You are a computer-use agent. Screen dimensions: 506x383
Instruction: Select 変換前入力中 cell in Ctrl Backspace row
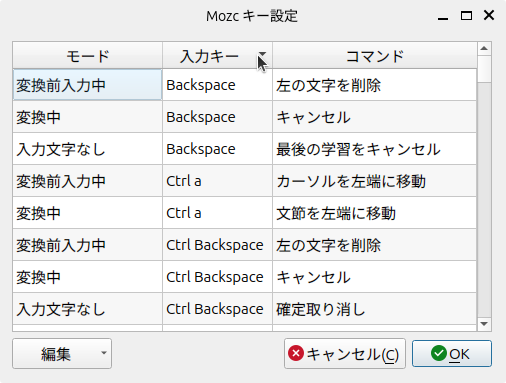coord(88,245)
